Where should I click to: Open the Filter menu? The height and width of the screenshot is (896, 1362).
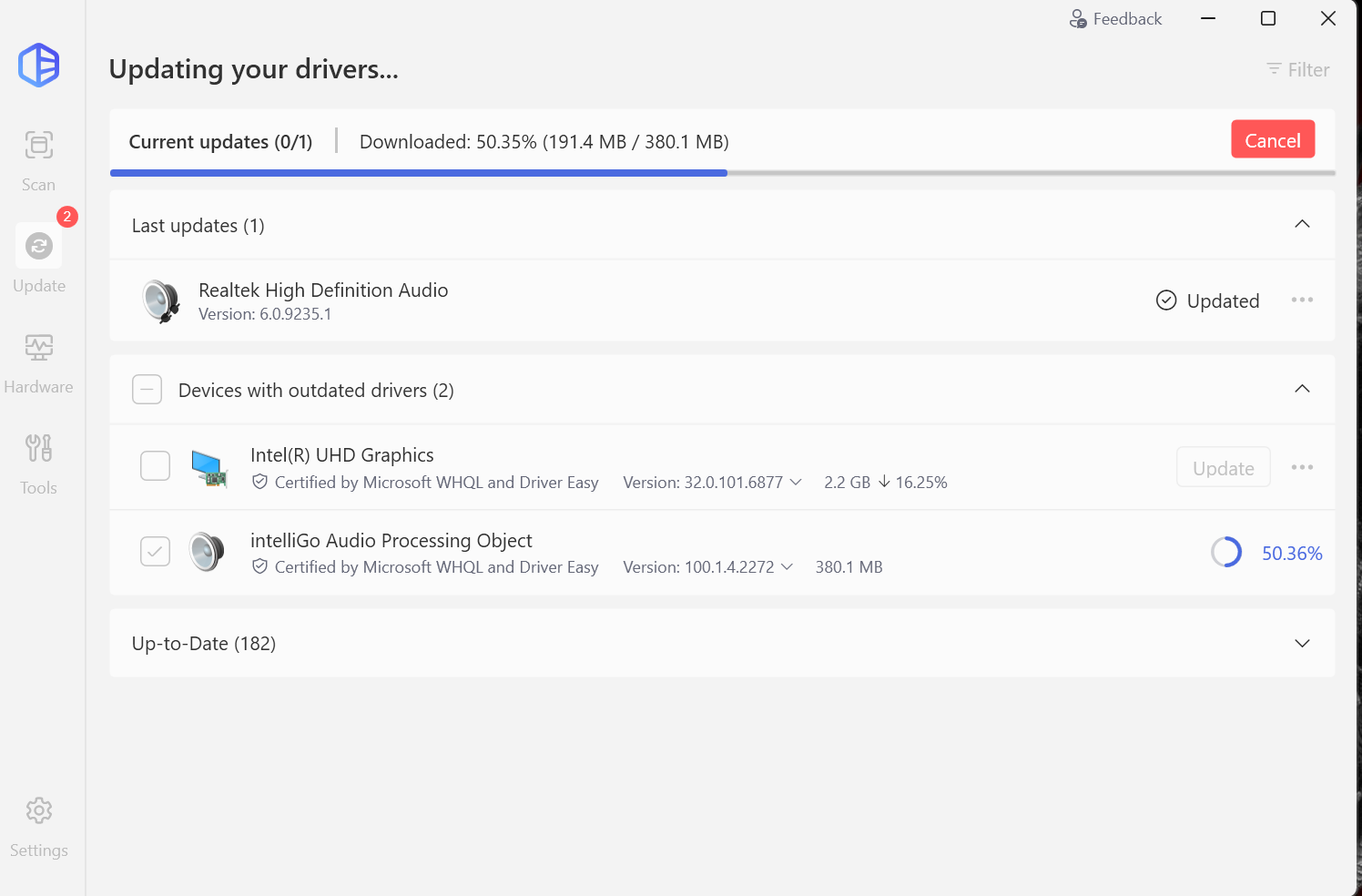[1297, 69]
